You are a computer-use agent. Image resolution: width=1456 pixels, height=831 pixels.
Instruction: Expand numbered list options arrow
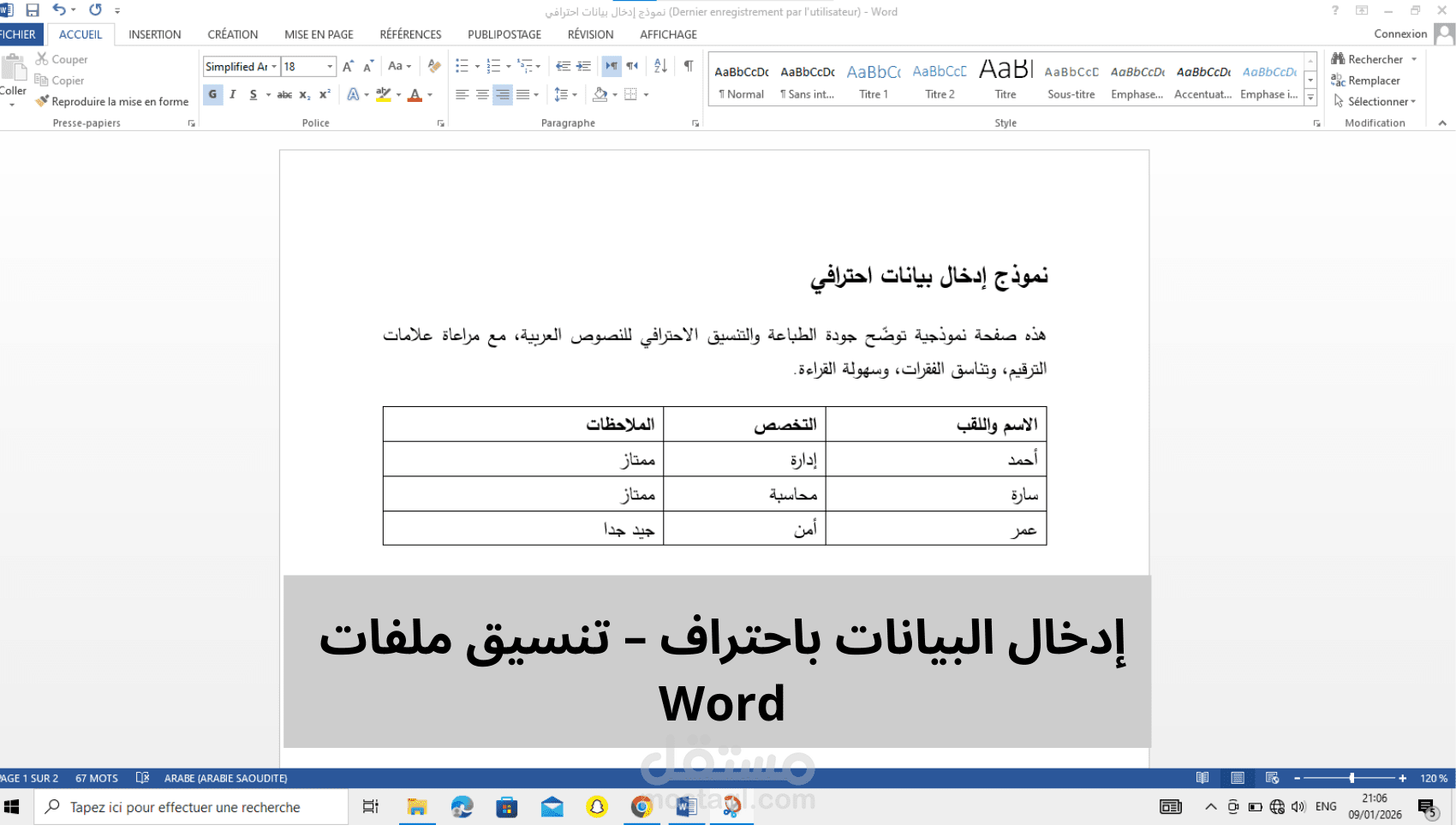pyautogui.click(x=509, y=67)
